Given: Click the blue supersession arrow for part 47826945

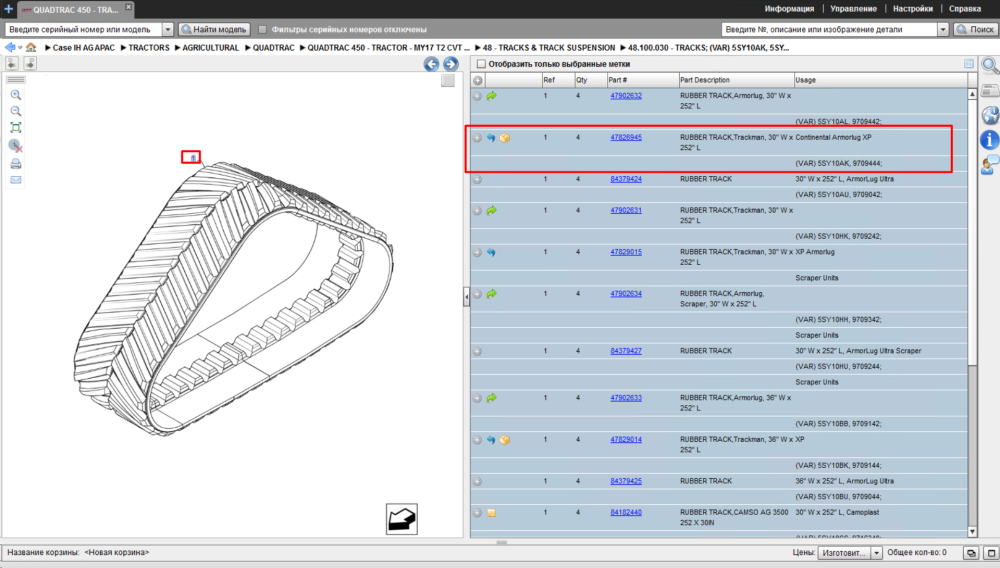Looking at the screenshot, I should (x=491, y=138).
